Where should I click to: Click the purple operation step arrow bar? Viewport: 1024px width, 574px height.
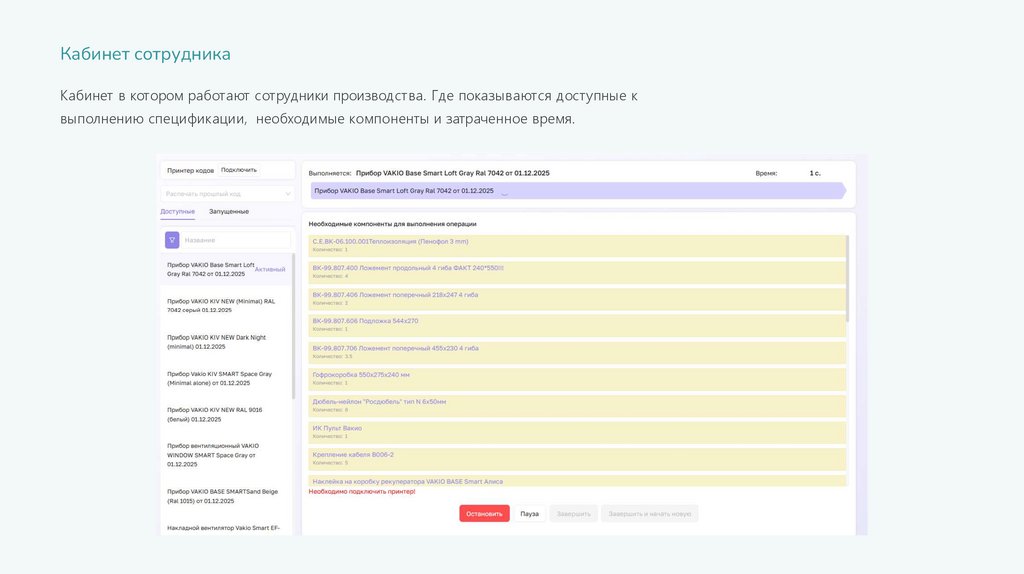[578, 191]
